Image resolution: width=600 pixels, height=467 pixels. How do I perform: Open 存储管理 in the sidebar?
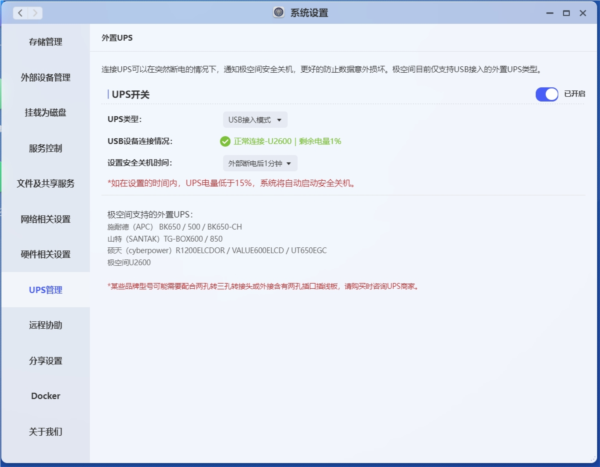[x=46, y=42]
